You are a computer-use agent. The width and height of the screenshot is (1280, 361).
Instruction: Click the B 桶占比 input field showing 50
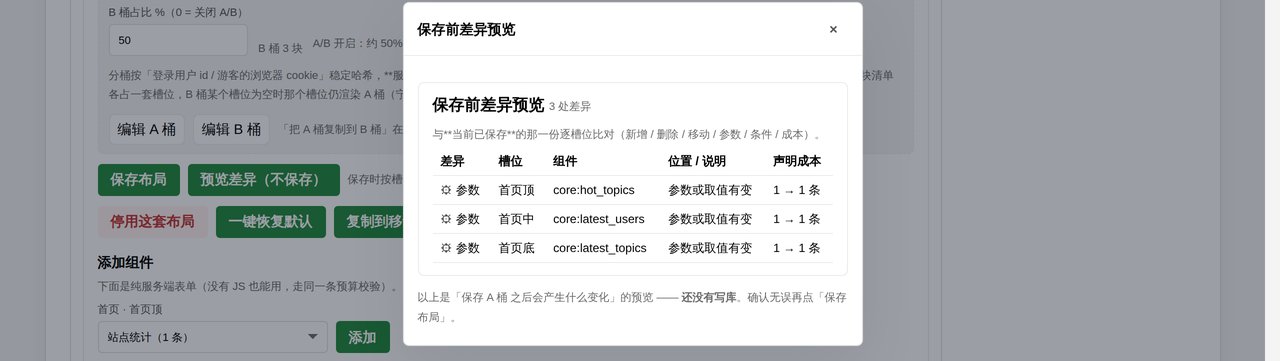click(x=178, y=40)
